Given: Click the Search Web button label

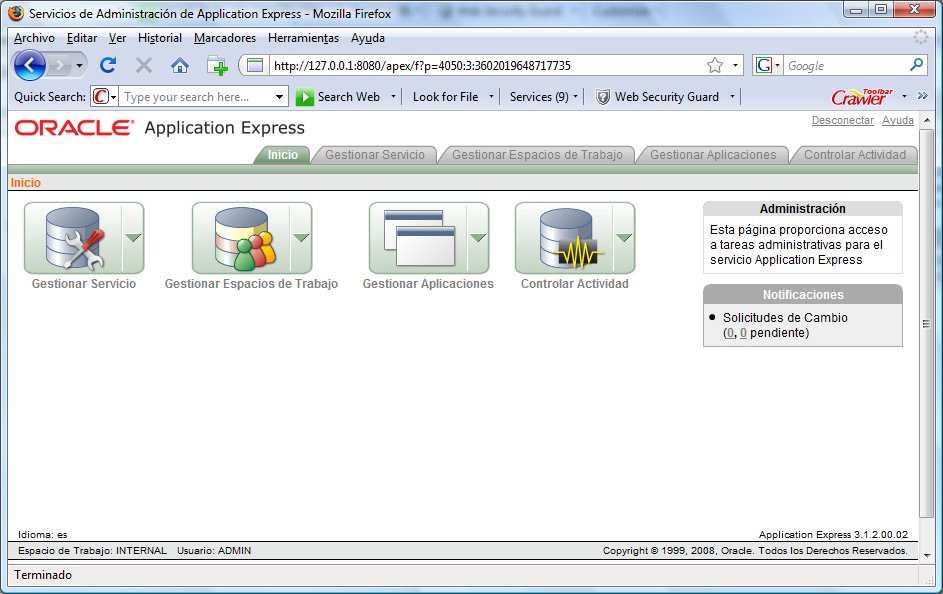Looking at the screenshot, I should [x=349, y=97].
